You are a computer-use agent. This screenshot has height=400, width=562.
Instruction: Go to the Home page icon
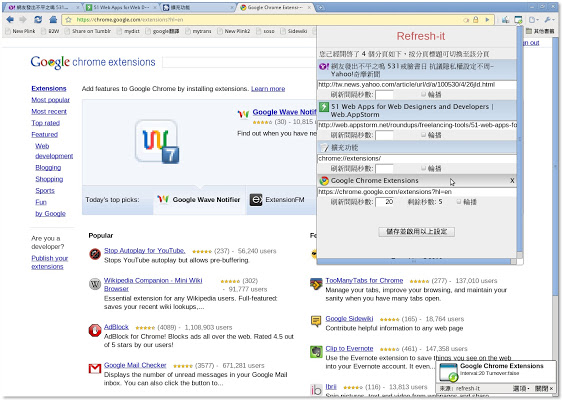(53, 20)
